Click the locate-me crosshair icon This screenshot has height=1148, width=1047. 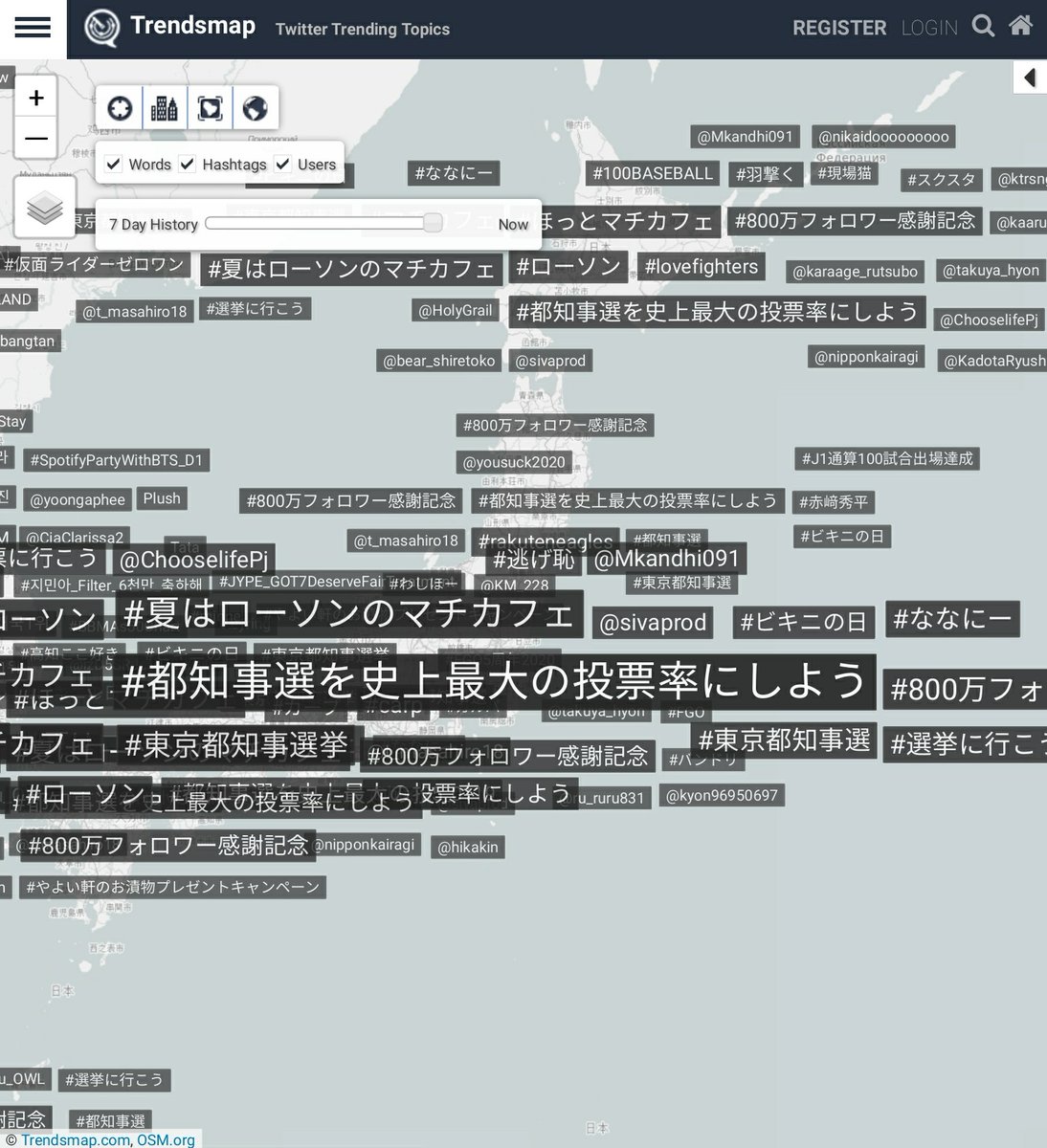point(120,108)
